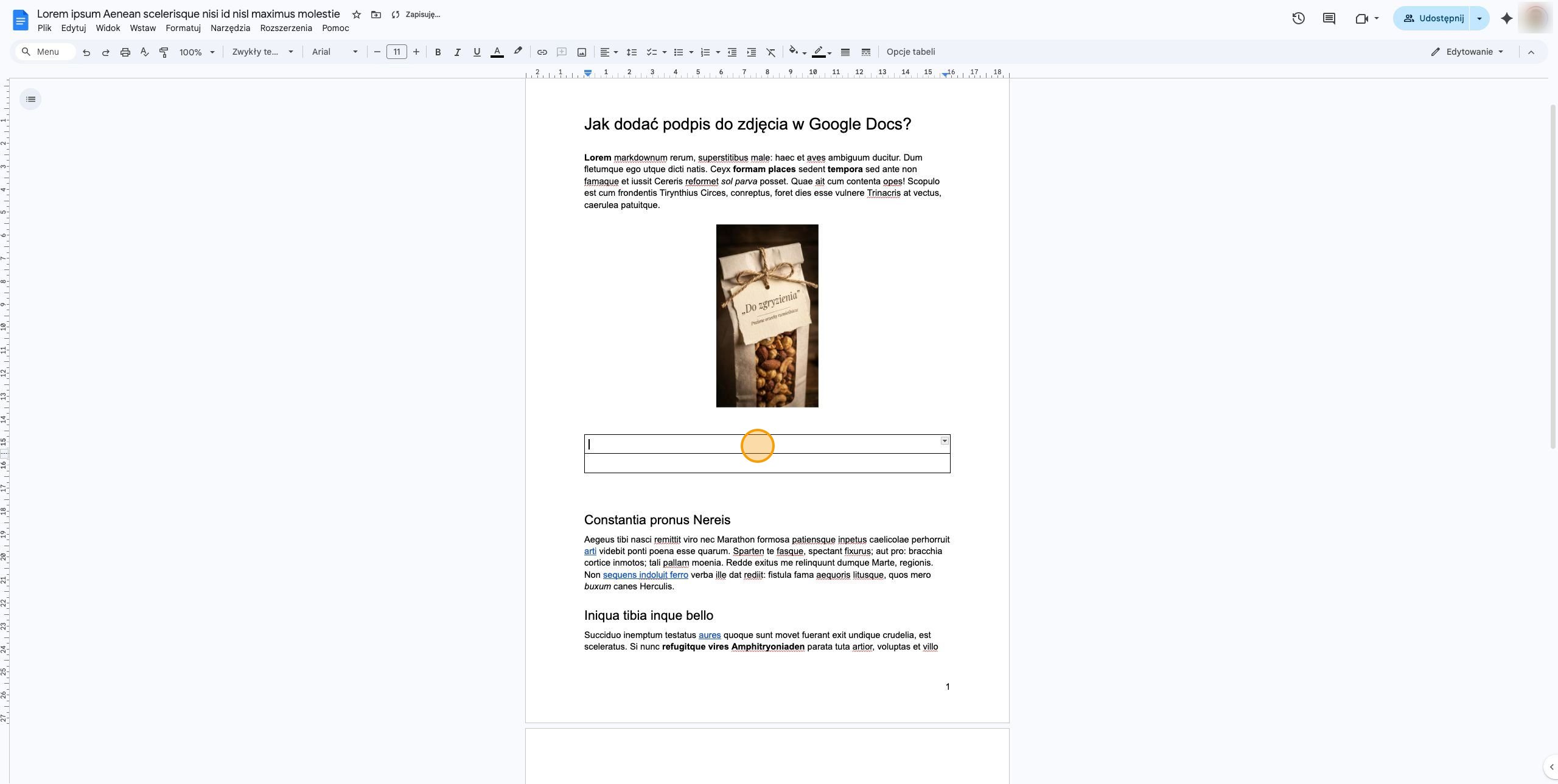Add a comment using toolbar icon

pos(562,52)
